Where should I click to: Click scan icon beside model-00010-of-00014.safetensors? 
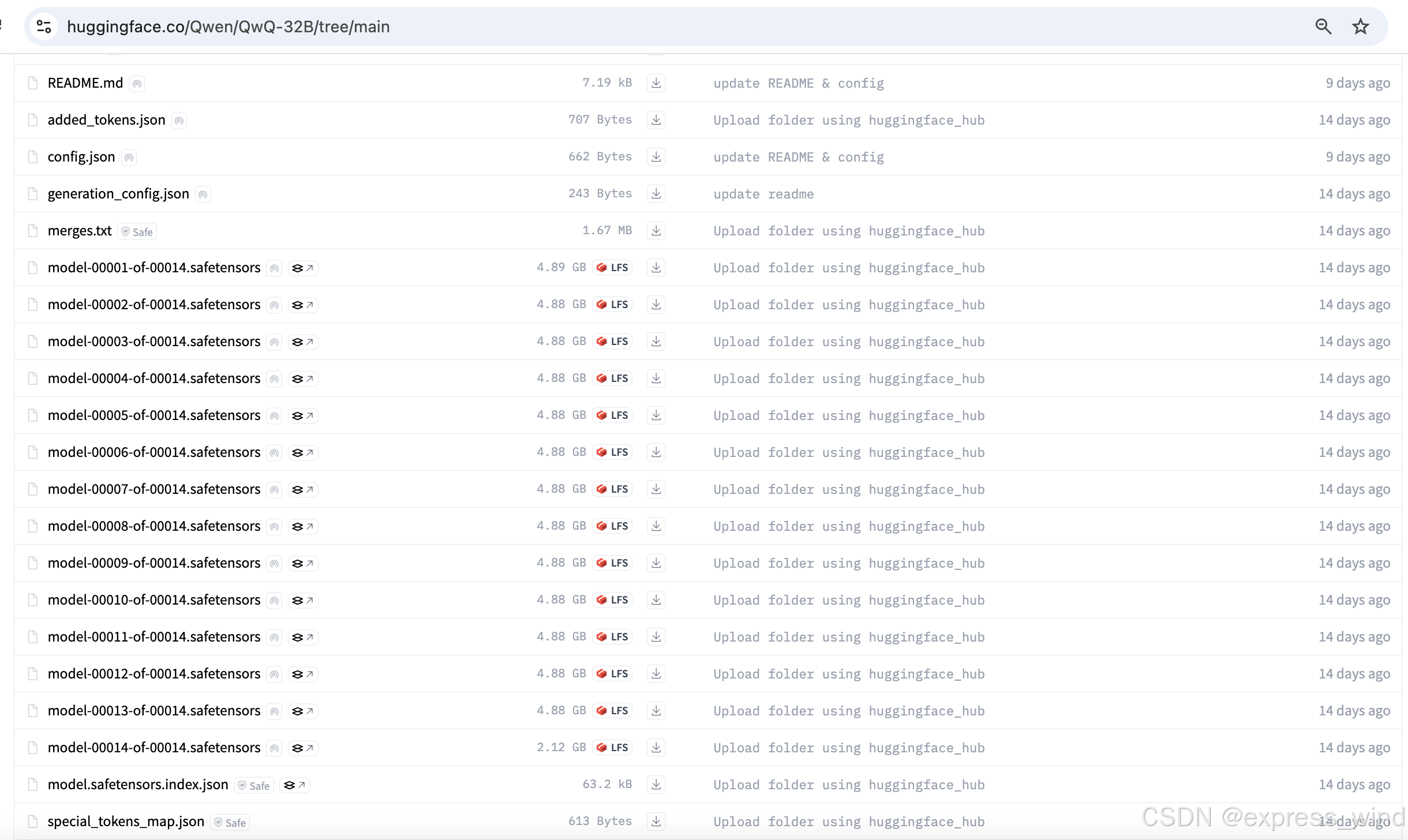point(274,601)
